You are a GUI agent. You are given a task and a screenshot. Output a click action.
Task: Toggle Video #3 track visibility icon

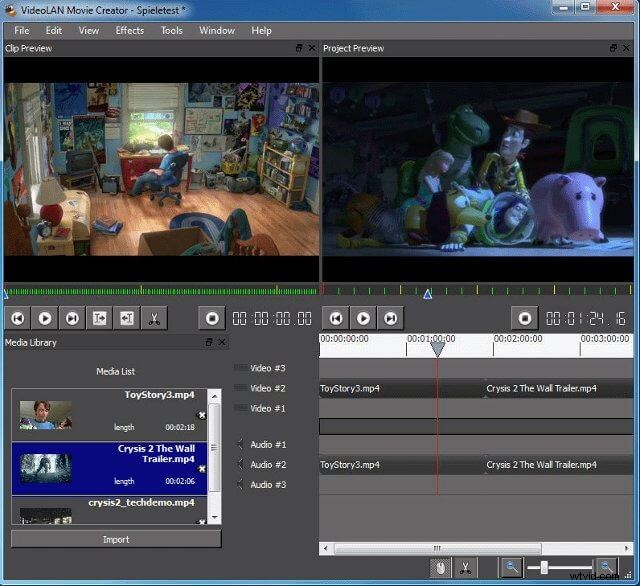240,367
